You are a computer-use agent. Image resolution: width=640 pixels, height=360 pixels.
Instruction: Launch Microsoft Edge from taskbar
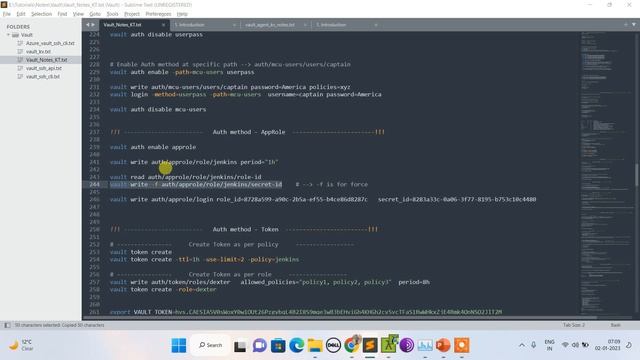tap(297, 345)
